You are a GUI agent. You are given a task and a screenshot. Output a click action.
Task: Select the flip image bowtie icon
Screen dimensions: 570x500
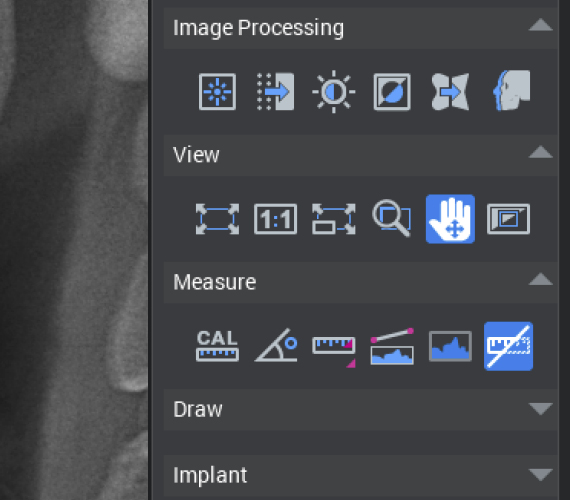pyautogui.click(x=450, y=92)
